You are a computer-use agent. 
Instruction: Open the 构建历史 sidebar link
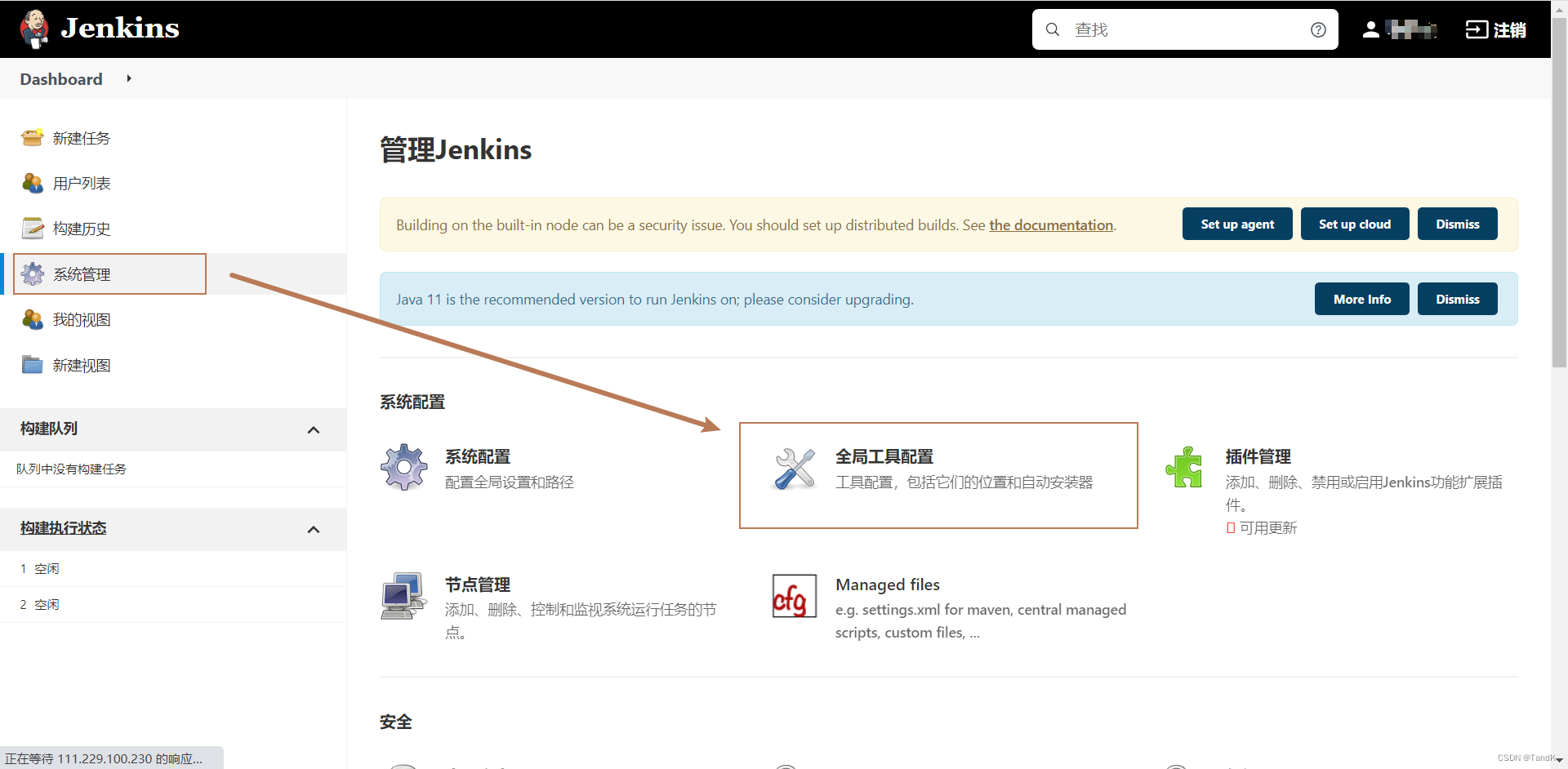[82, 229]
